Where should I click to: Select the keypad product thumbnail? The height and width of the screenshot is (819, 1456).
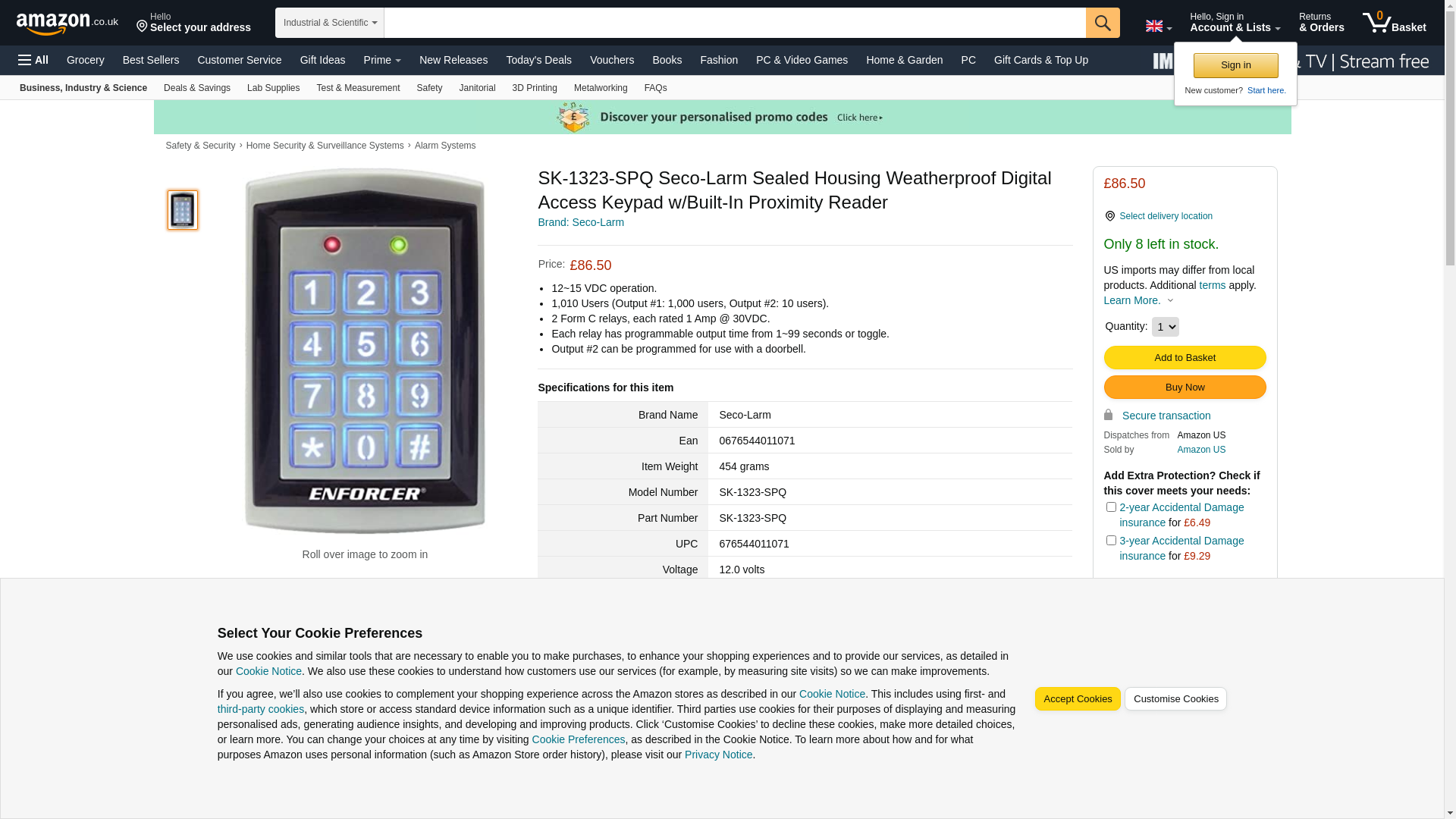[183, 210]
